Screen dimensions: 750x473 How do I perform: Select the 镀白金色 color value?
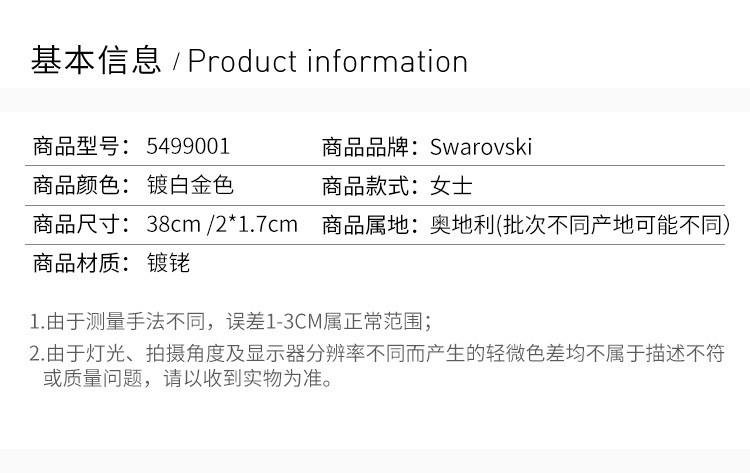[x=190, y=186]
